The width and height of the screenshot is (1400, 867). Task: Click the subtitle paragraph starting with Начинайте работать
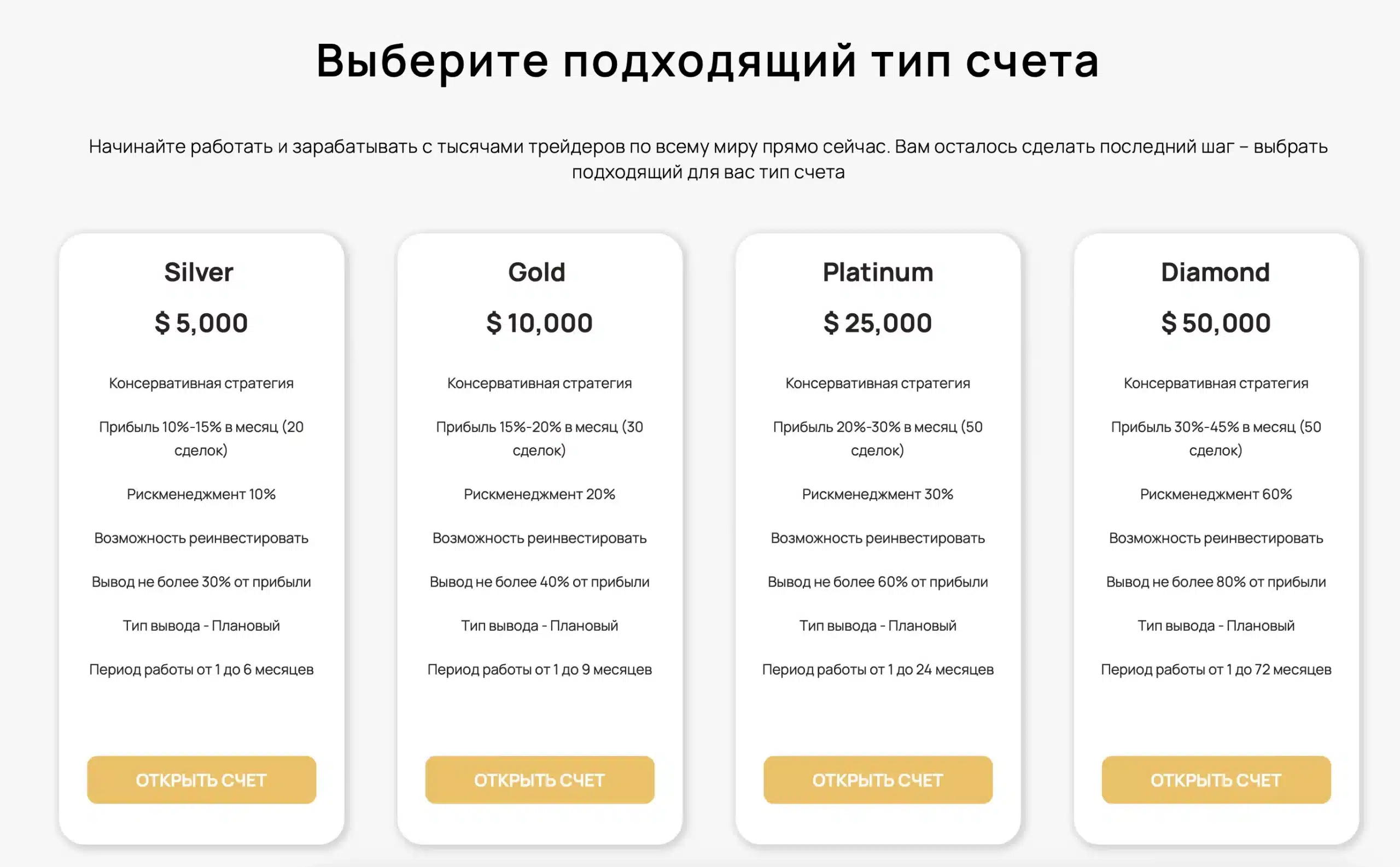tap(708, 159)
